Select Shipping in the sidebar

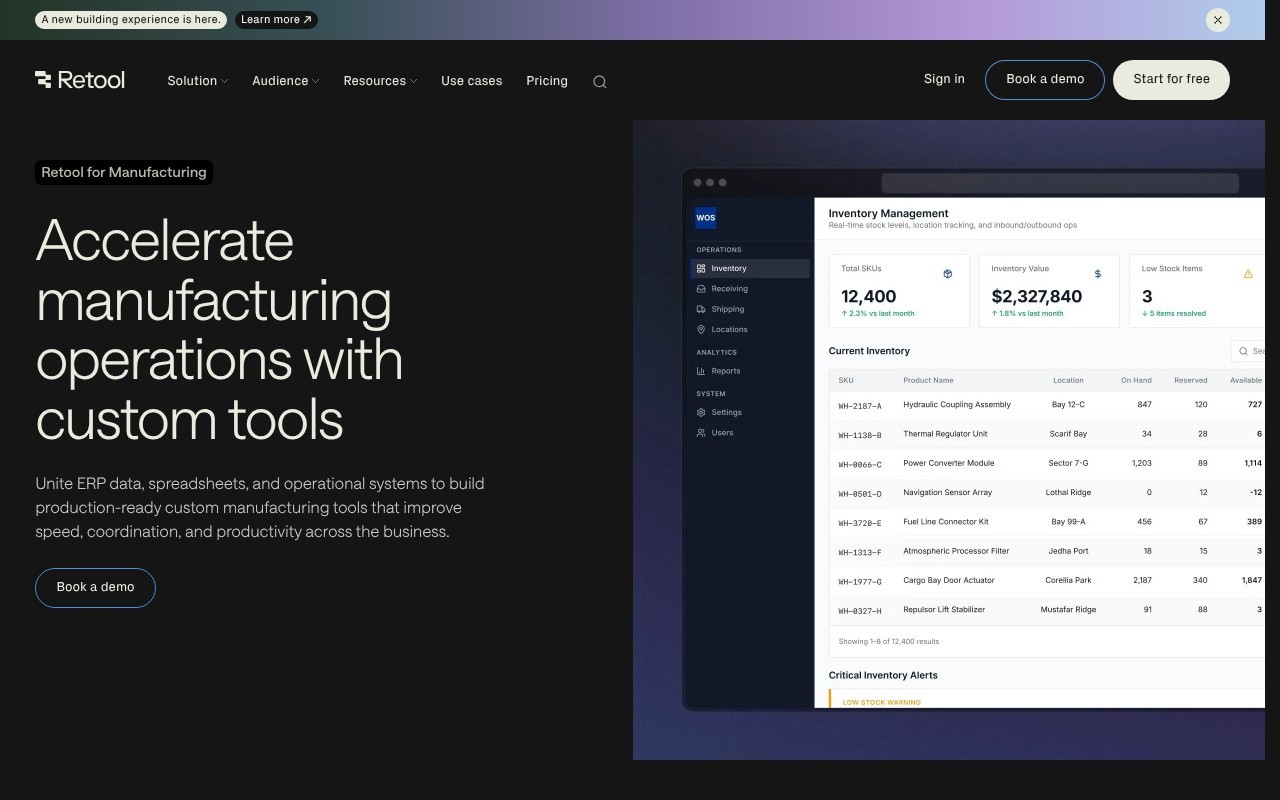point(750,309)
